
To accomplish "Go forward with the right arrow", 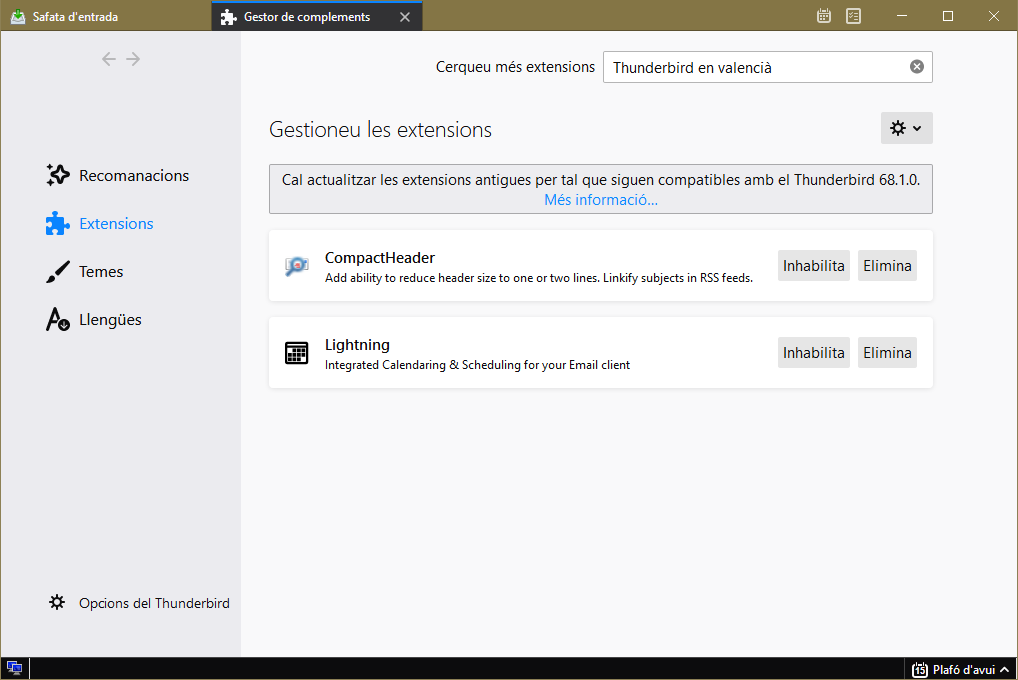I will pos(133,59).
